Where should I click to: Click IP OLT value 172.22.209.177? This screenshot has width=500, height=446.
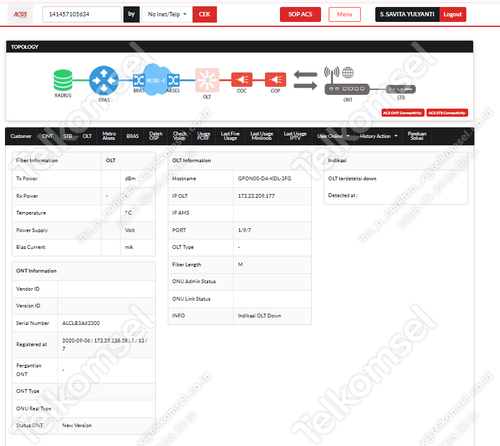point(256,196)
